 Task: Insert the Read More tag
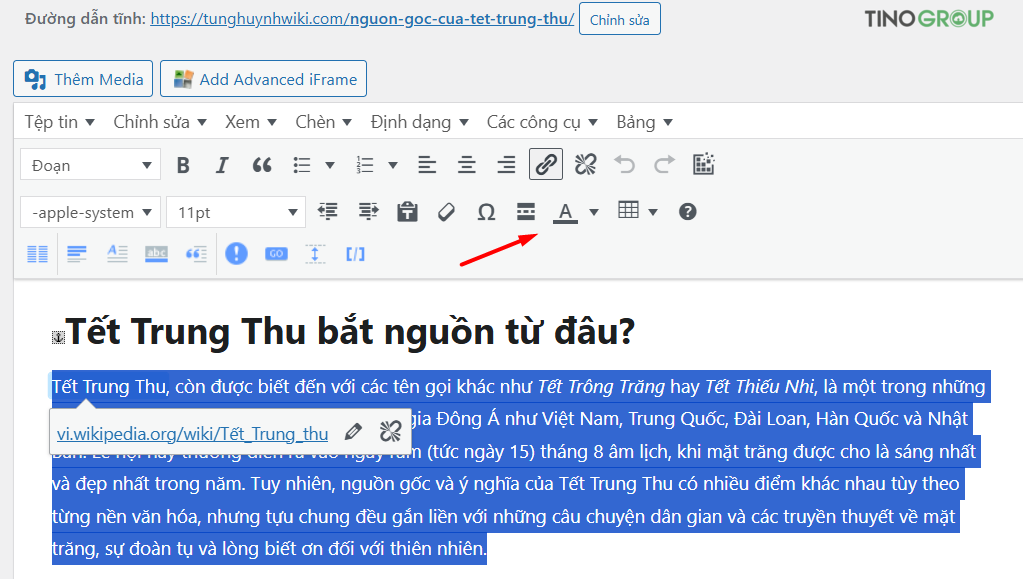pyautogui.click(x=526, y=211)
